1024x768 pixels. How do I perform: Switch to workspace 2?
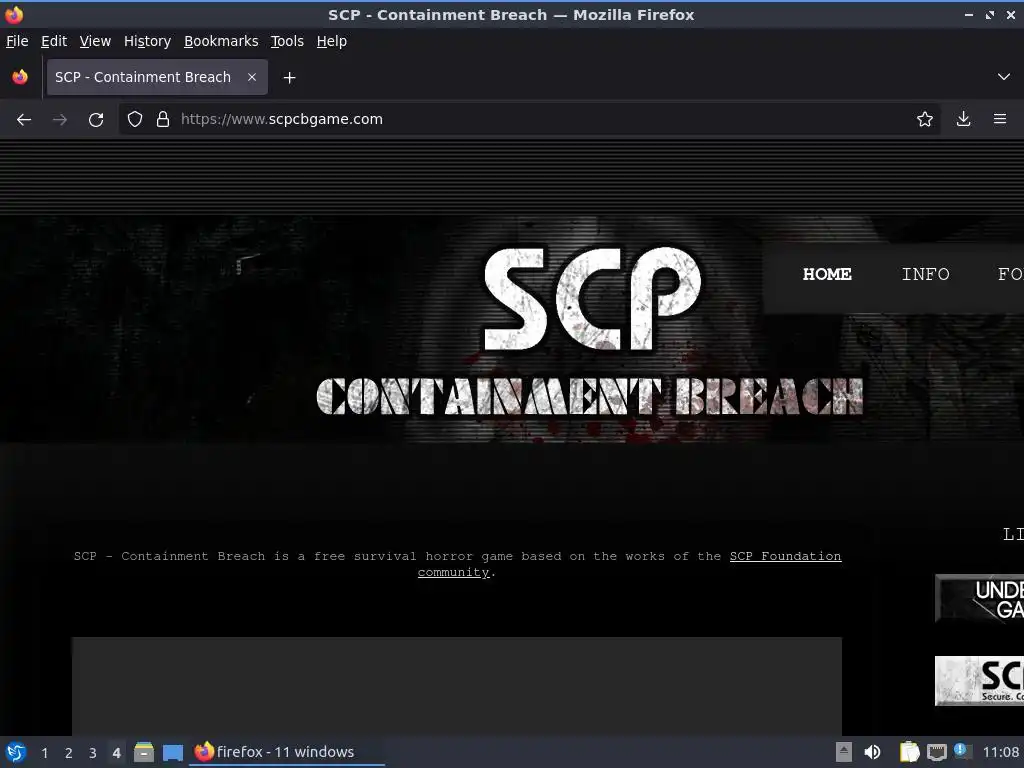(x=69, y=753)
